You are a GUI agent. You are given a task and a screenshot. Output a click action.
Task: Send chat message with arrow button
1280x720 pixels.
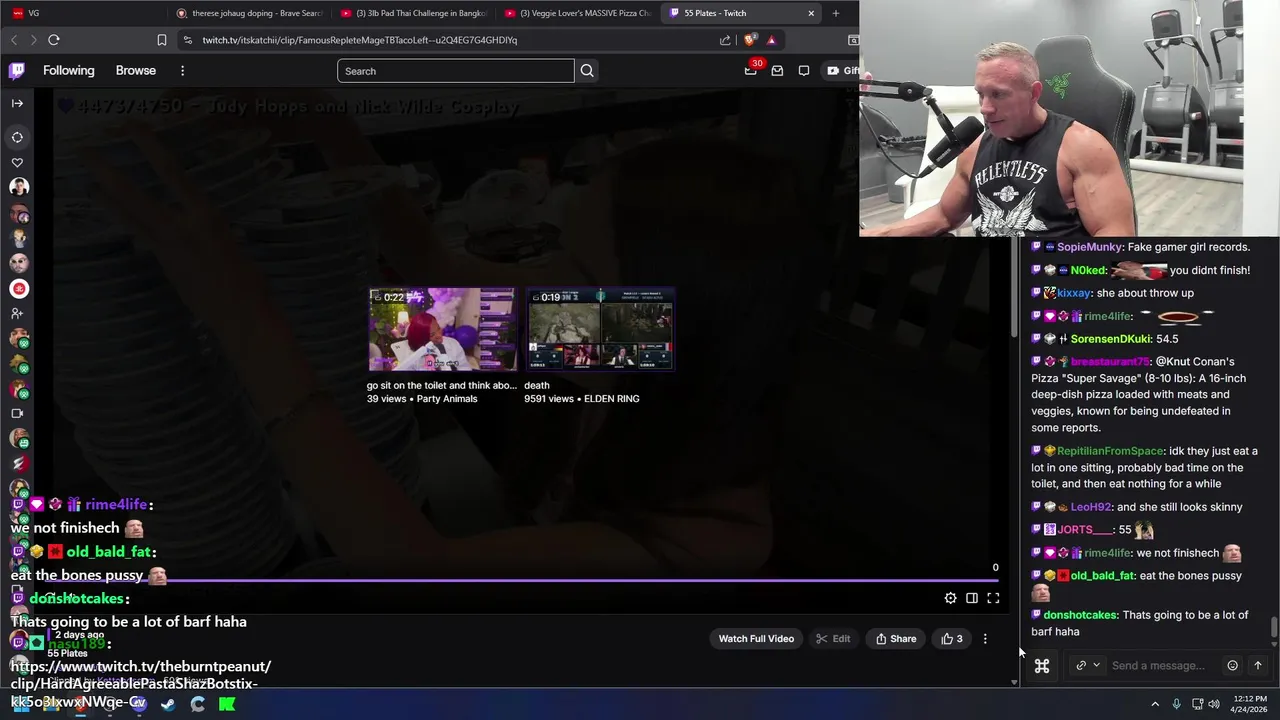pyautogui.click(x=1258, y=666)
